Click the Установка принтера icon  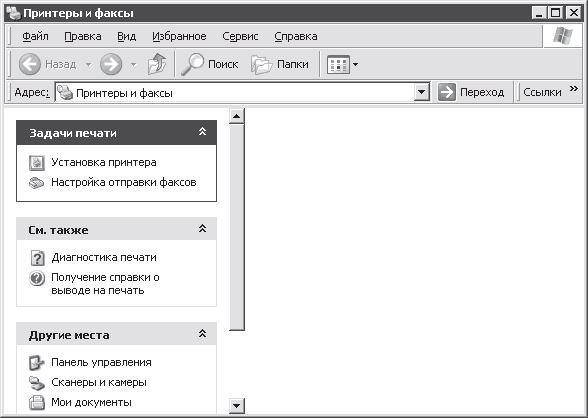tap(37, 163)
